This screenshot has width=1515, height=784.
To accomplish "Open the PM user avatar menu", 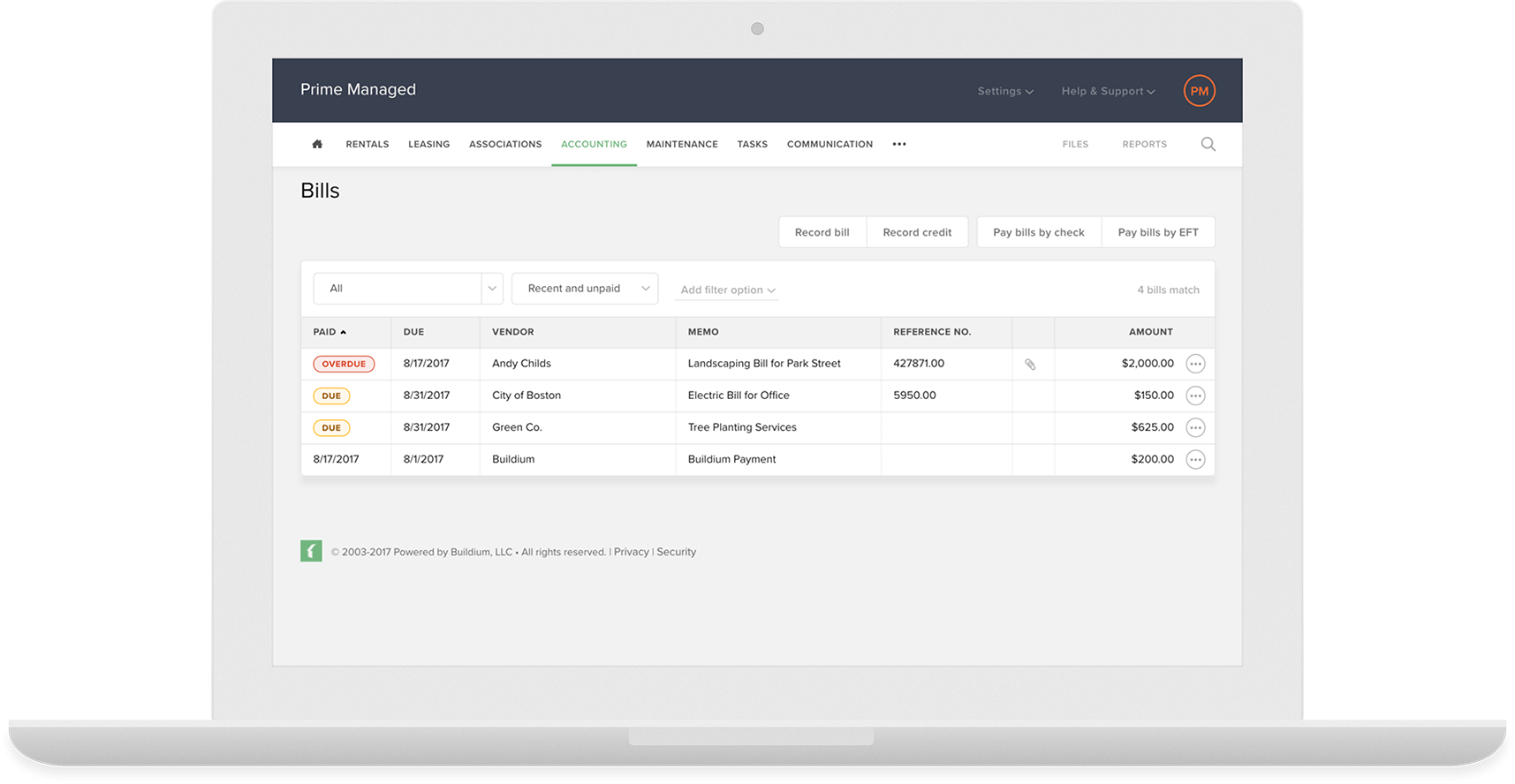I will pyautogui.click(x=1199, y=91).
